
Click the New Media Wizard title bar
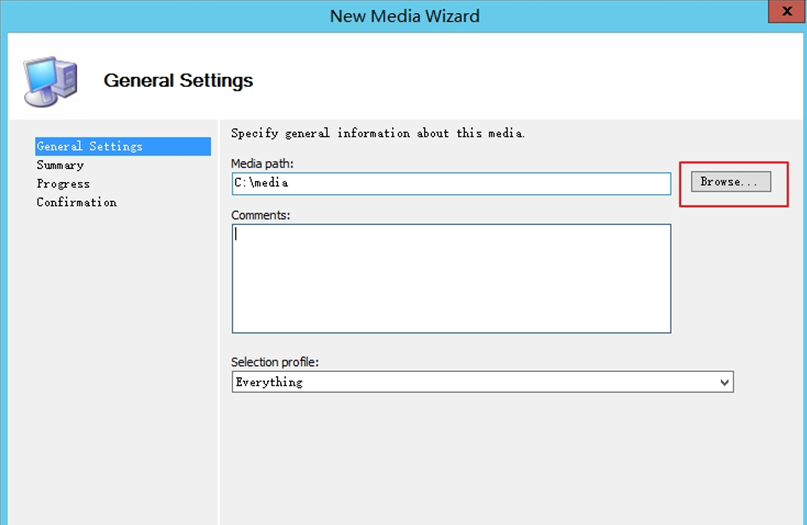coord(405,16)
